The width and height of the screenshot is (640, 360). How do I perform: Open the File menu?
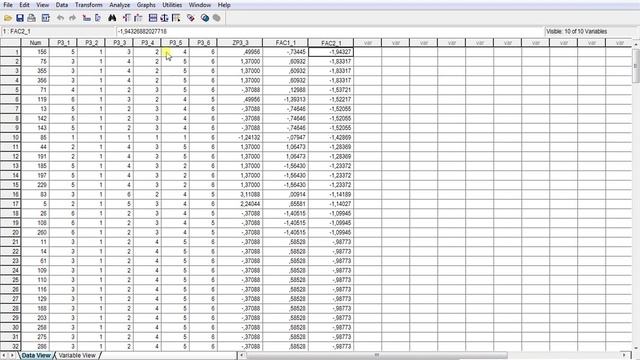tap(8, 5)
